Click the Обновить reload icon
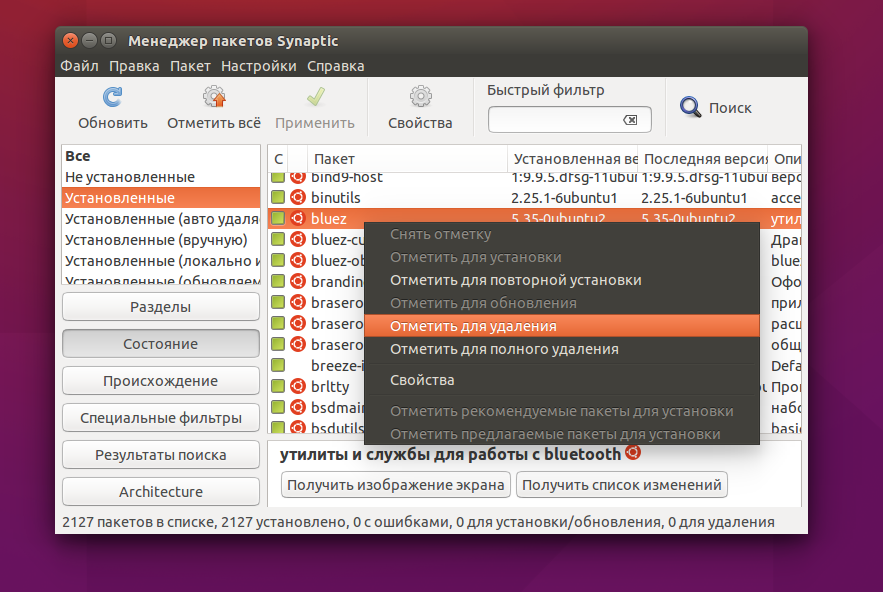 click(113, 97)
